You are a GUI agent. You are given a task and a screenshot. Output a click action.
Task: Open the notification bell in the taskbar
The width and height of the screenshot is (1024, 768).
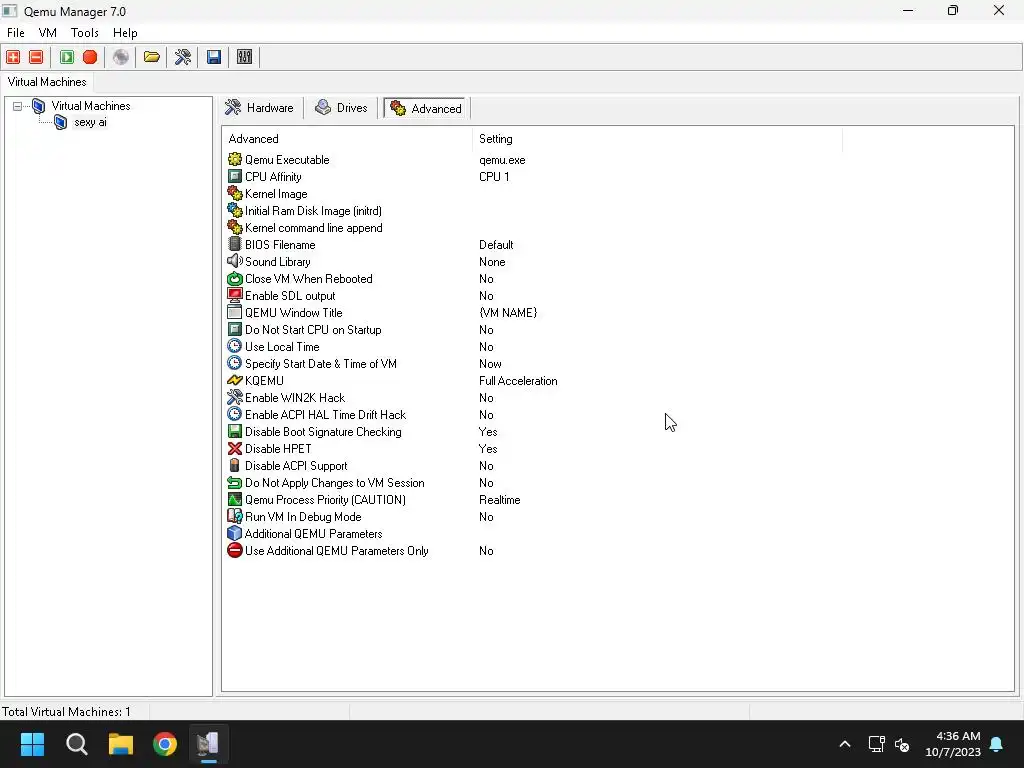(x=997, y=744)
